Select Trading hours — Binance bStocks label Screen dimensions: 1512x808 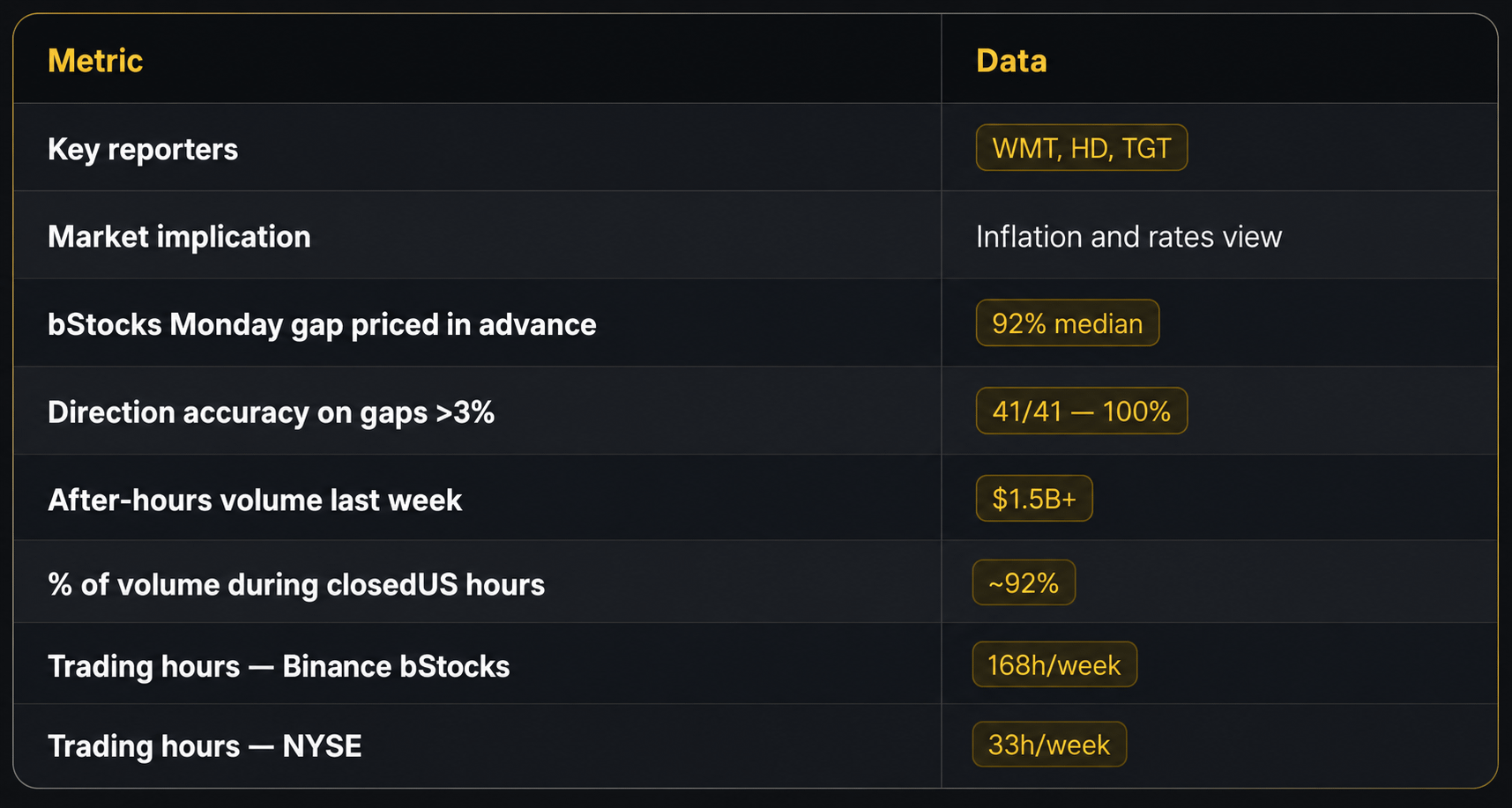(279, 667)
